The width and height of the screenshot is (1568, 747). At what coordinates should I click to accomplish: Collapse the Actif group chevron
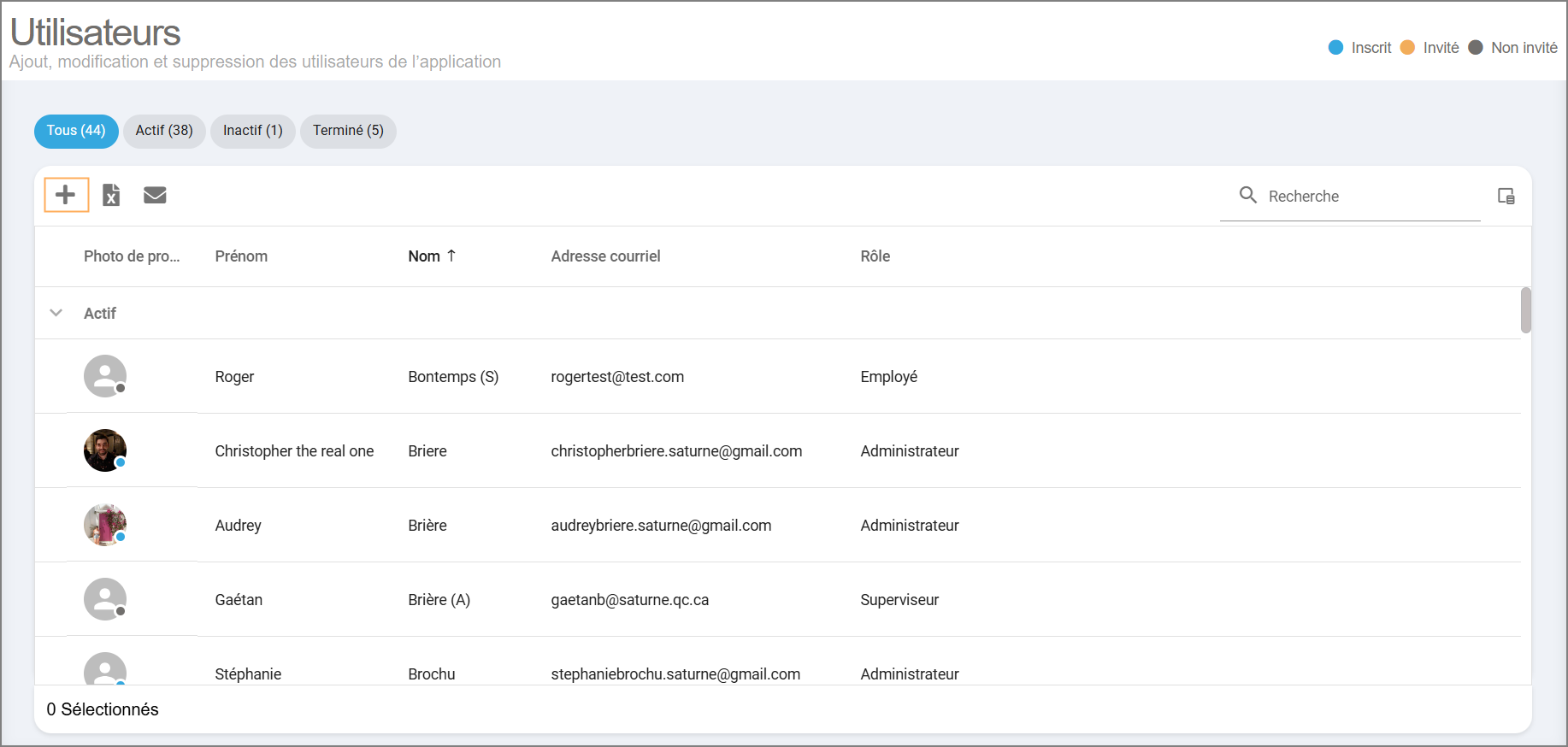tap(56, 313)
